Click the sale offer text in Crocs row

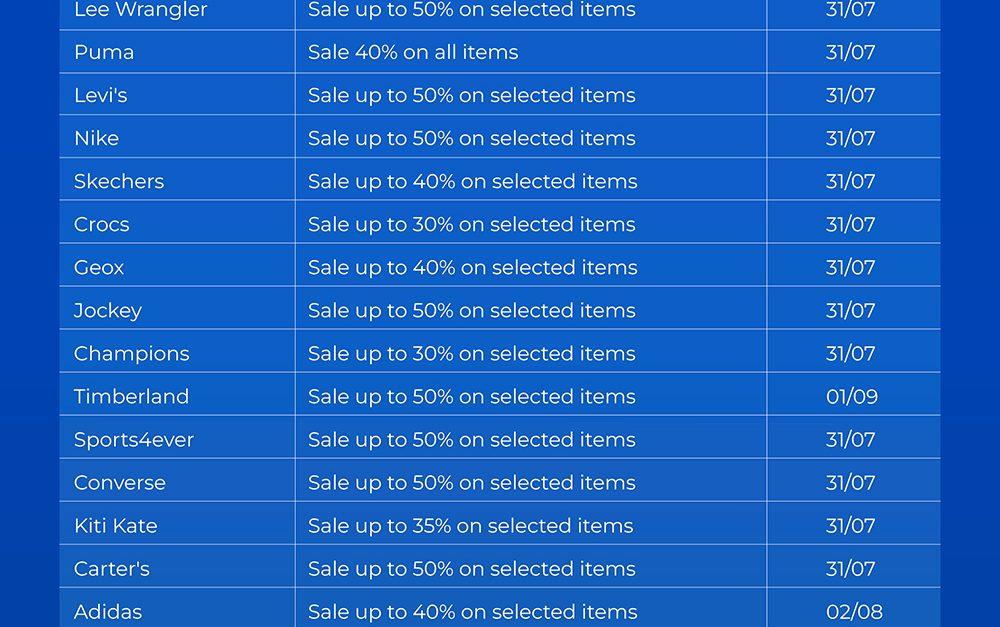[x=471, y=224]
